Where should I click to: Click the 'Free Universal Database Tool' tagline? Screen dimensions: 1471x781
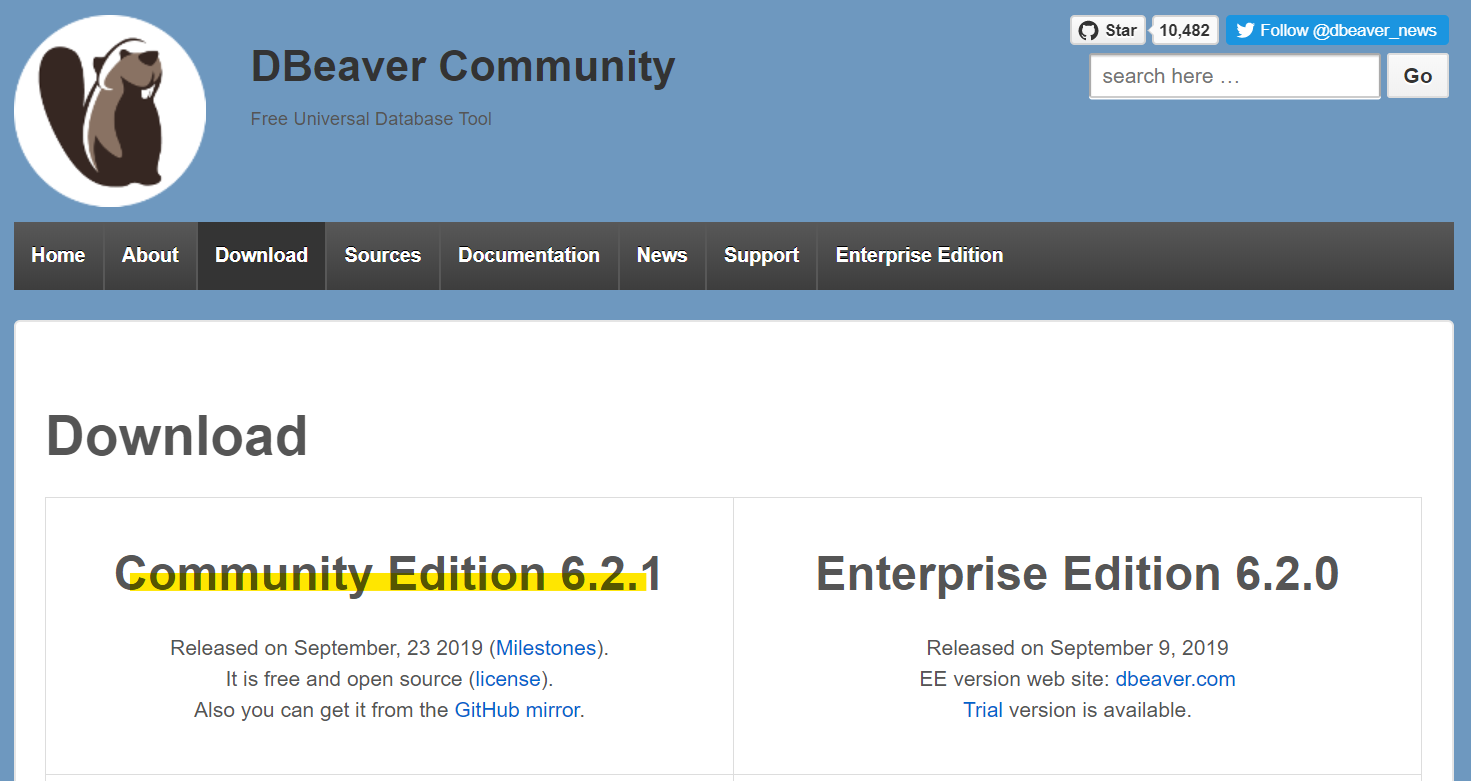coord(371,119)
